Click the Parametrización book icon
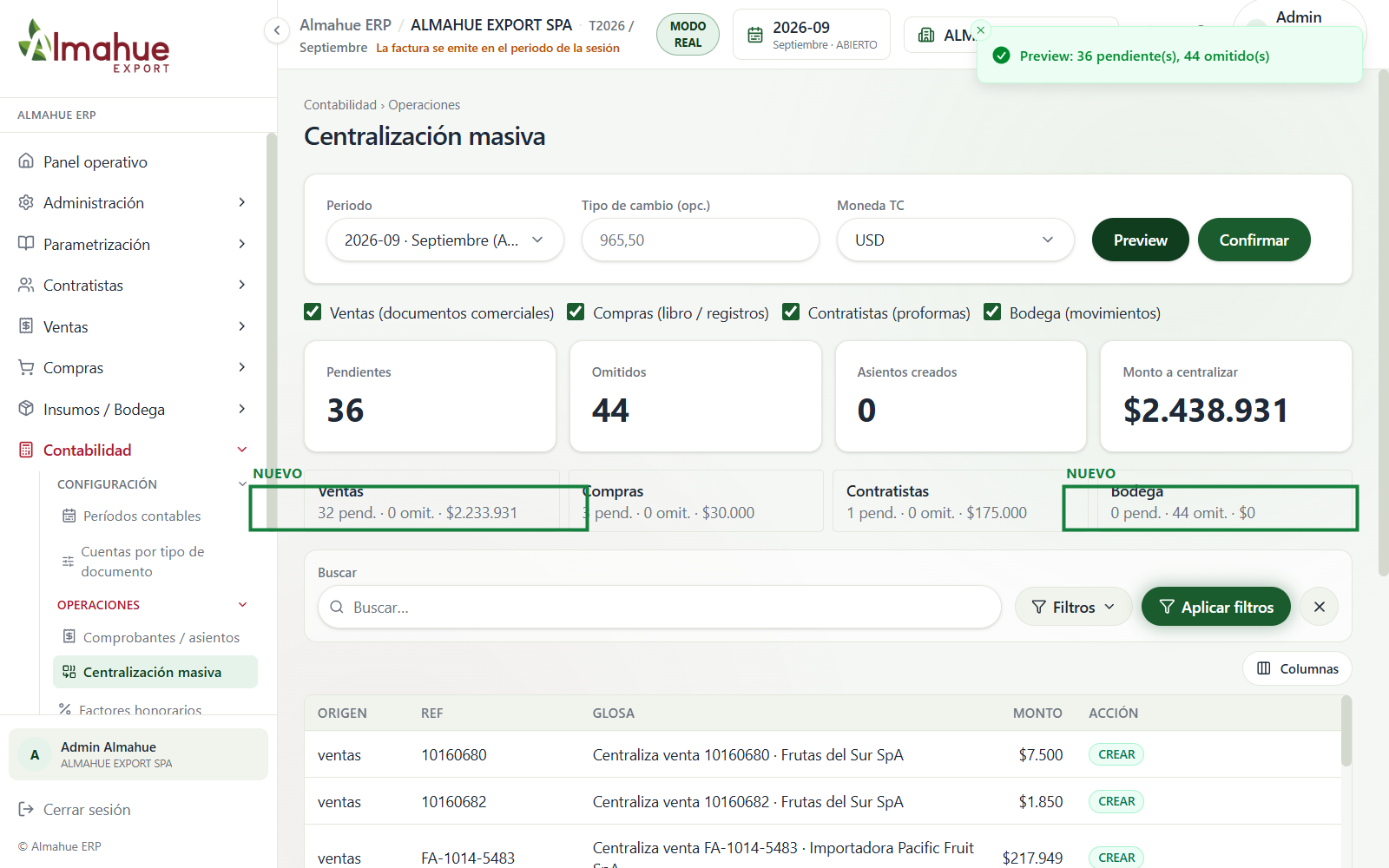The image size is (1389, 868). tap(26, 244)
